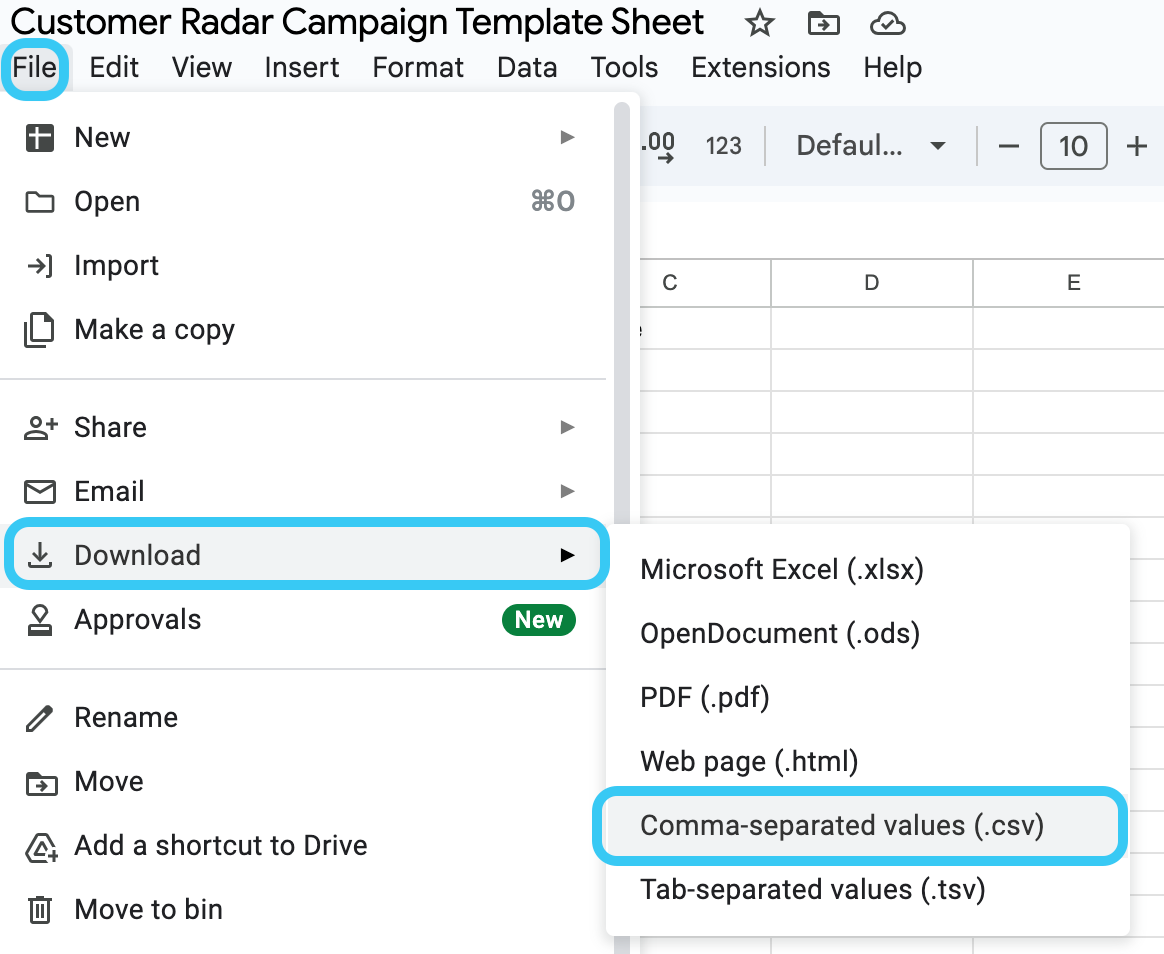Image resolution: width=1164 pixels, height=954 pixels.
Task: Increase font size with the plus icon
Action: pyautogui.click(x=1137, y=146)
